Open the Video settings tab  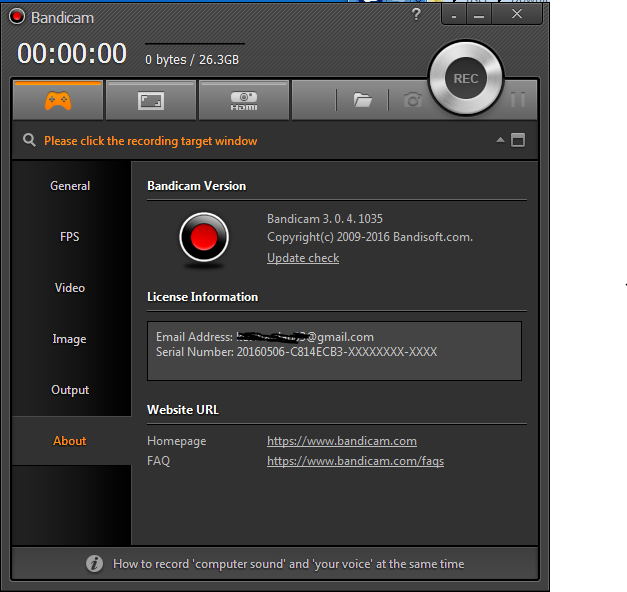[70, 288]
